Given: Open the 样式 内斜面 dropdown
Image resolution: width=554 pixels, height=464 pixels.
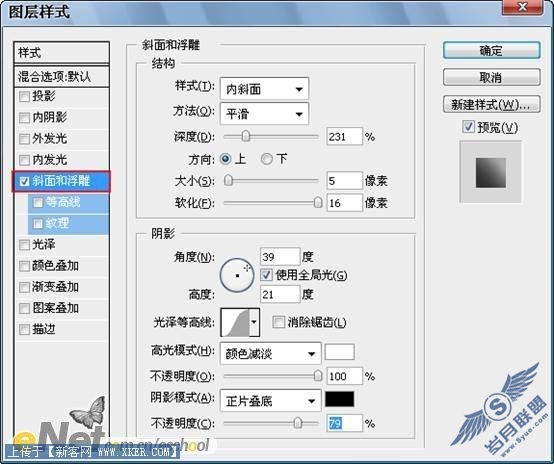Looking at the screenshot, I should (264, 89).
